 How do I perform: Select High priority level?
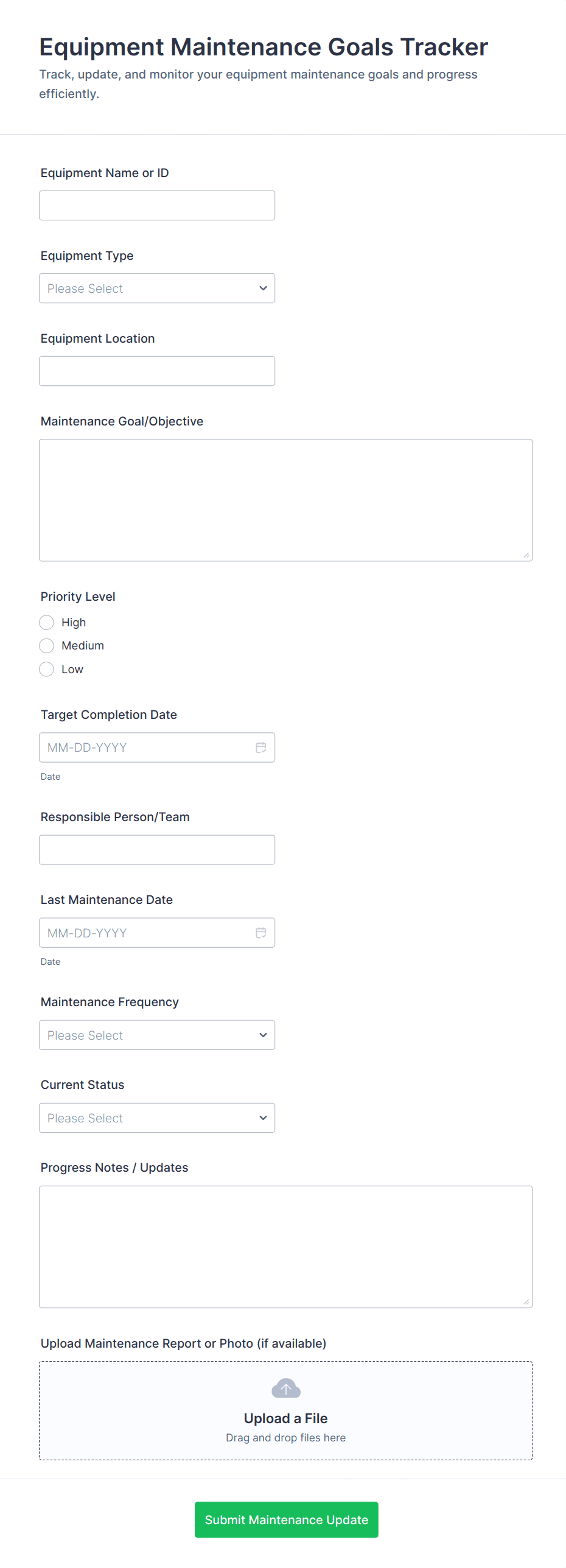[x=47, y=622]
